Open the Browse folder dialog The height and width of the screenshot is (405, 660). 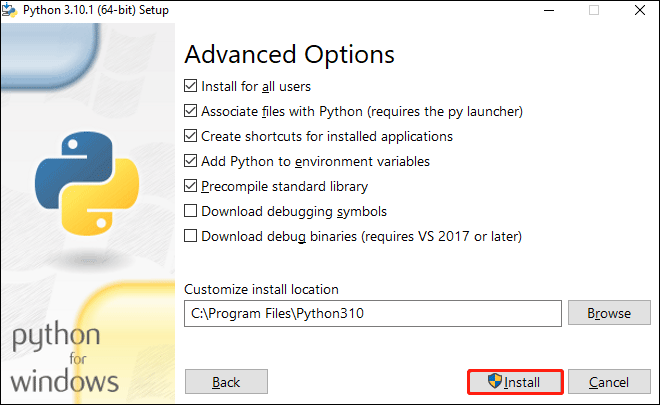(609, 313)
